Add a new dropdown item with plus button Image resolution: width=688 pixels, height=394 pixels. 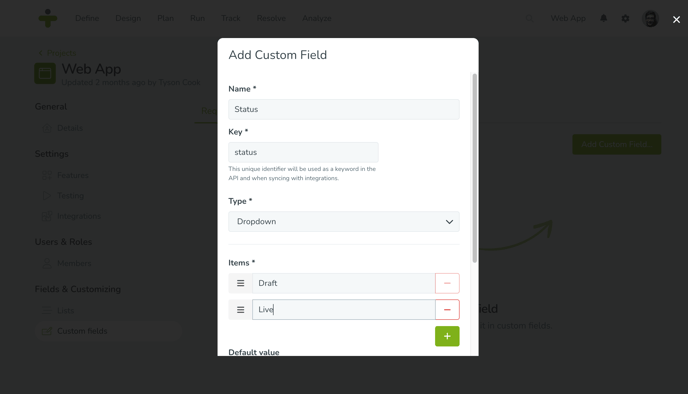pos(447,336)
